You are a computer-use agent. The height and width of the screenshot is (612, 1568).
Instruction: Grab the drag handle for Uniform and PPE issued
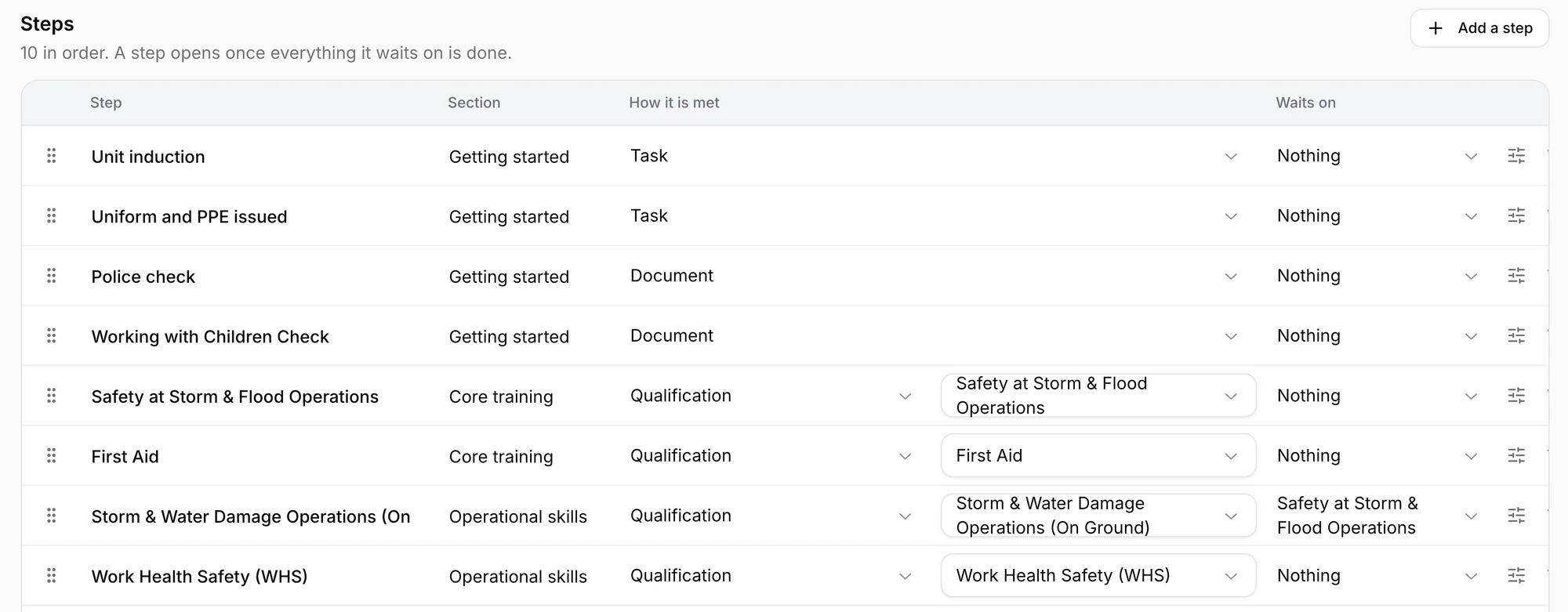[x=52, y=215]
